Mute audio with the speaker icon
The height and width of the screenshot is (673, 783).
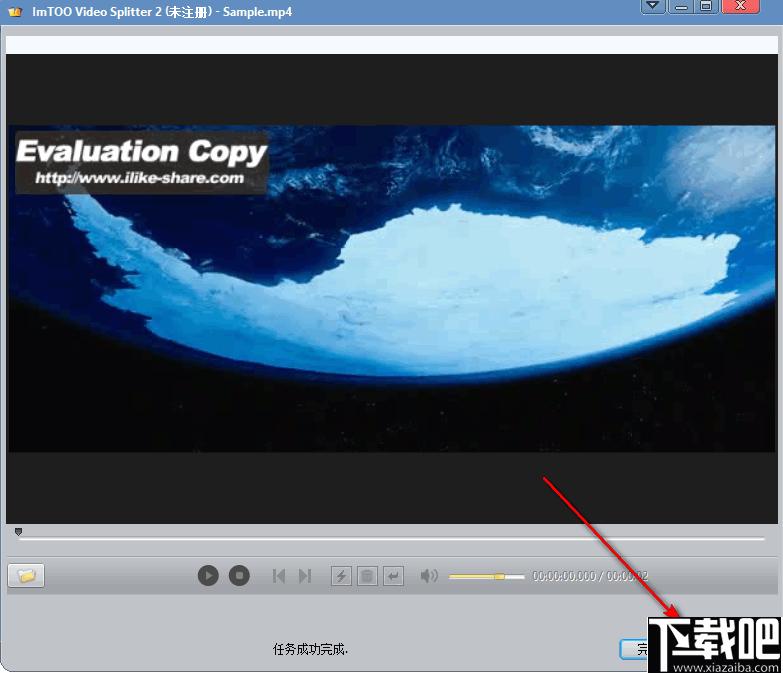pyautogui.click(x=429, y=576)
